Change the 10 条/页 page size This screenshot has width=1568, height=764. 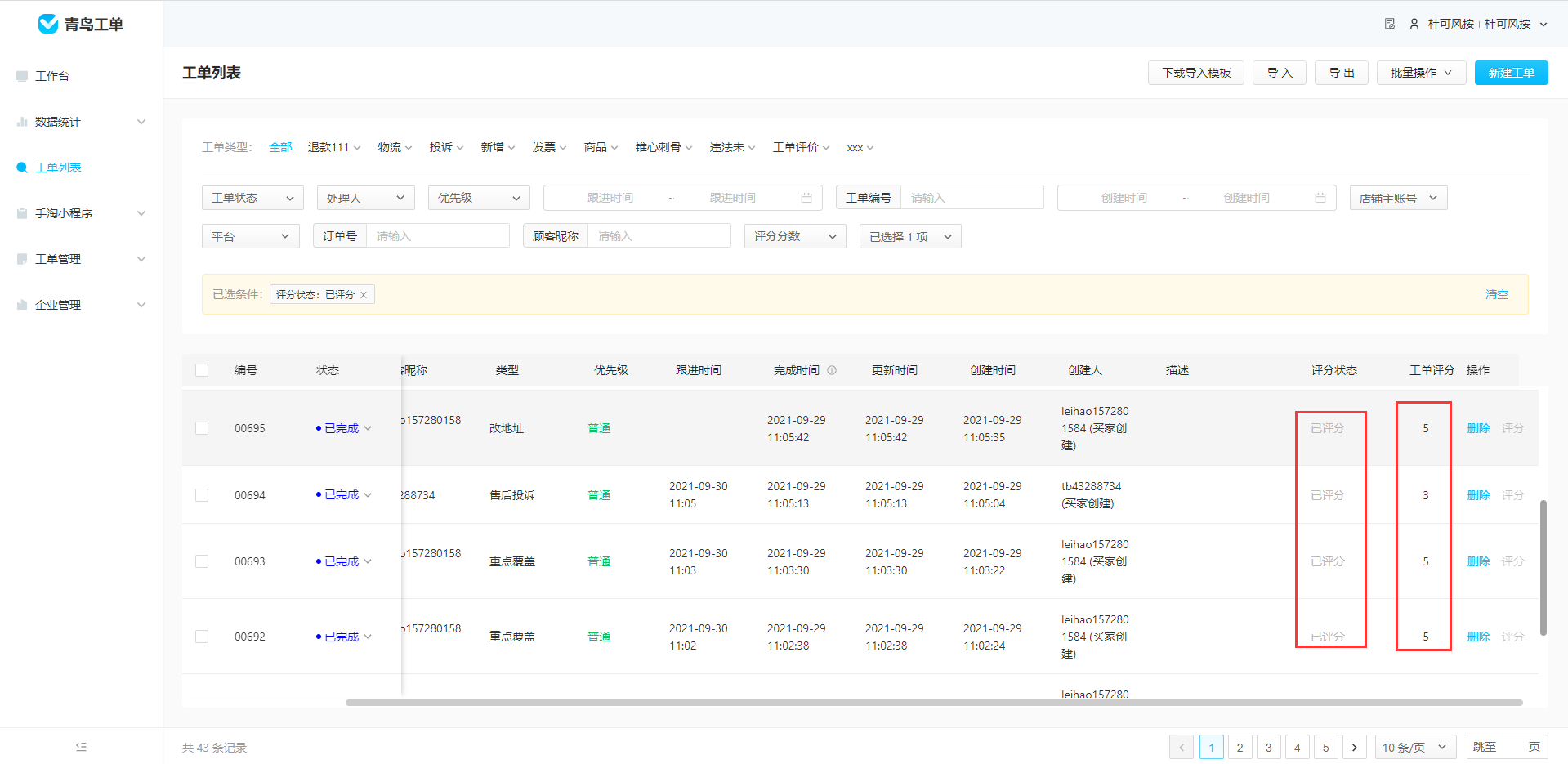click(x=1415, y=747)
